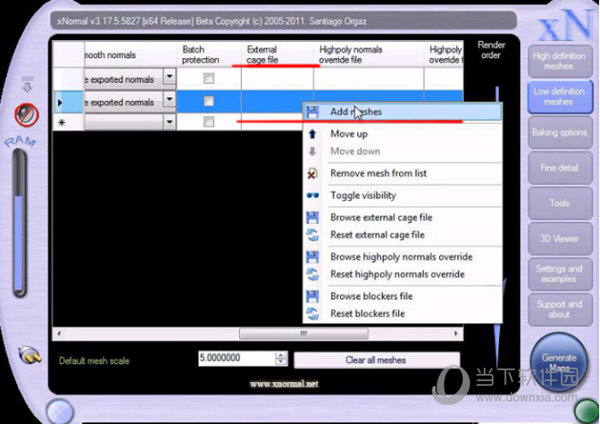
Task: Click floppy icon beside Browse external cage file
Action: pos(313,217)
